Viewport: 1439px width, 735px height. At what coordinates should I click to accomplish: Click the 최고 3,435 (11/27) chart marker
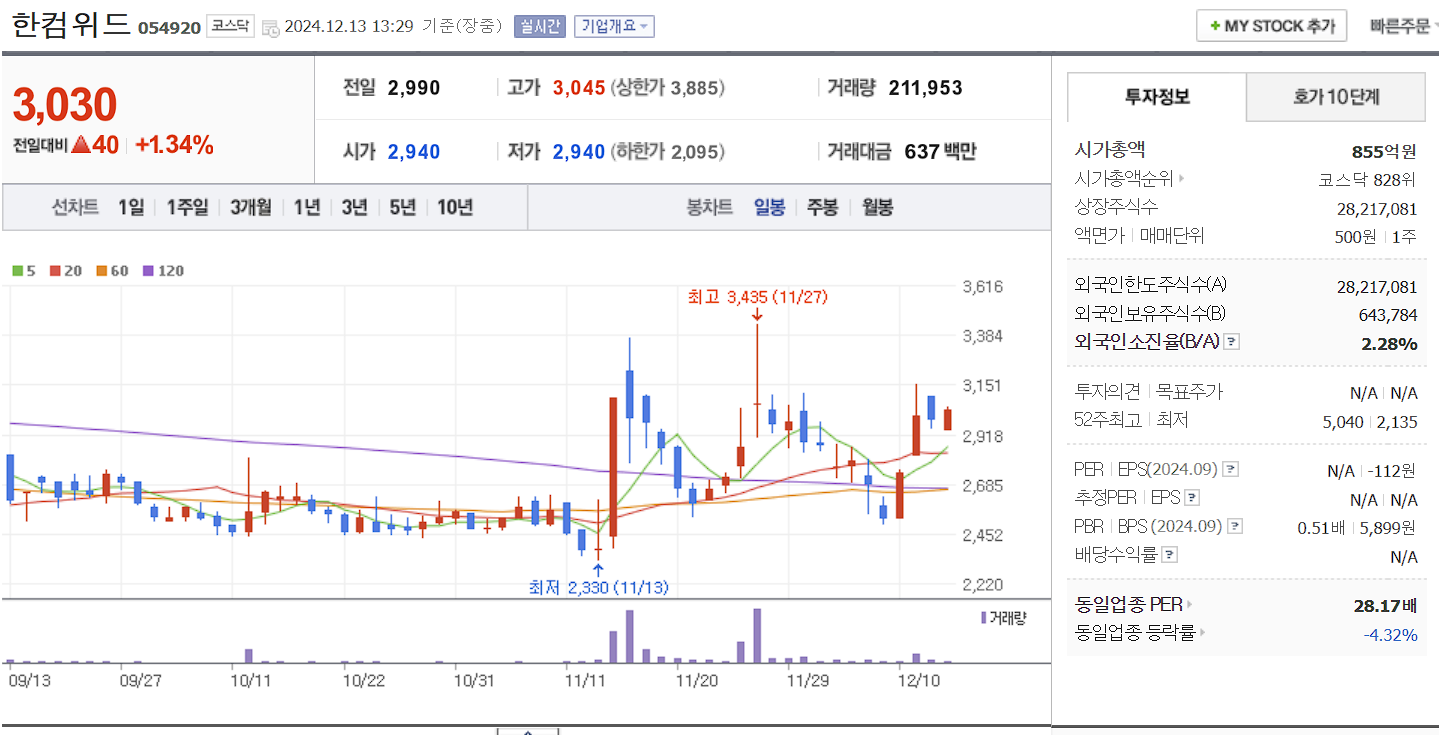pyautogui.click(x=757, y=297)
